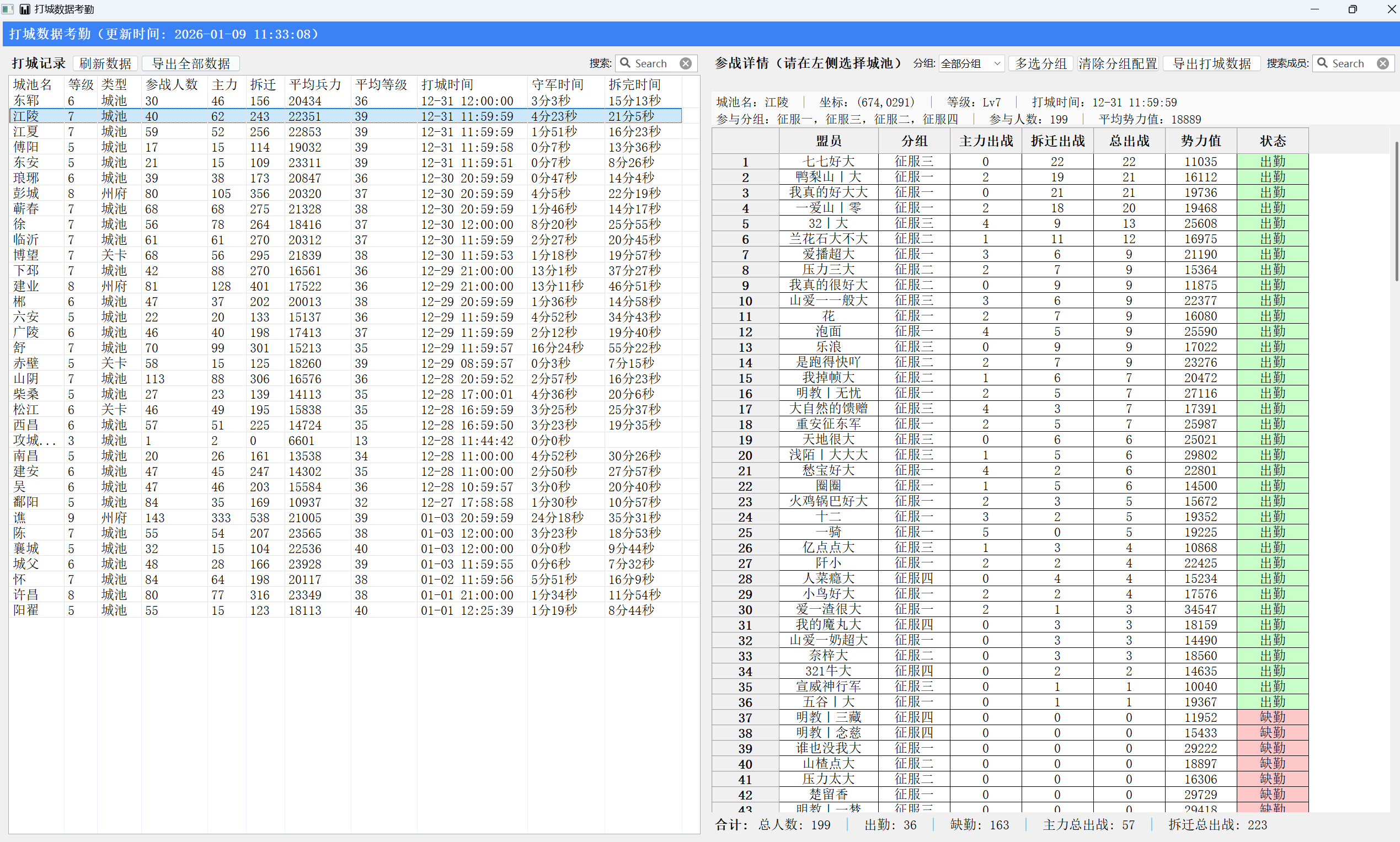Select the 江夏 city row
Viewport: 1400px width, 842px height.
pos(346,132)
